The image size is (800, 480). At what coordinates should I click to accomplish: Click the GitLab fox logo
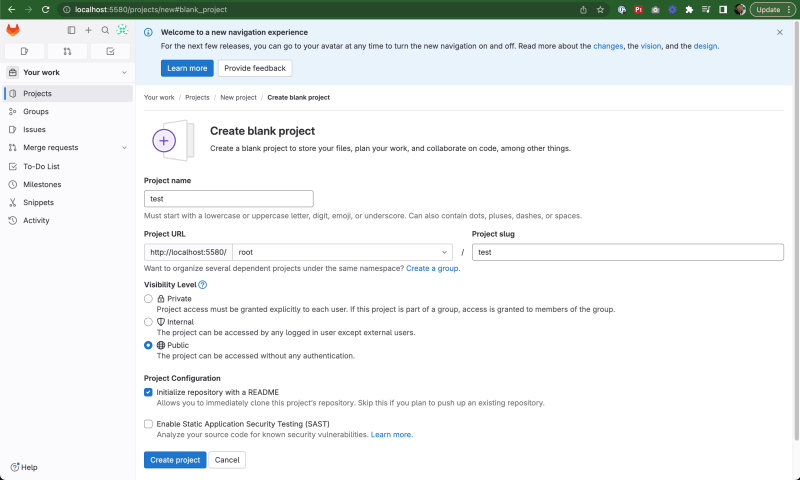13,30
